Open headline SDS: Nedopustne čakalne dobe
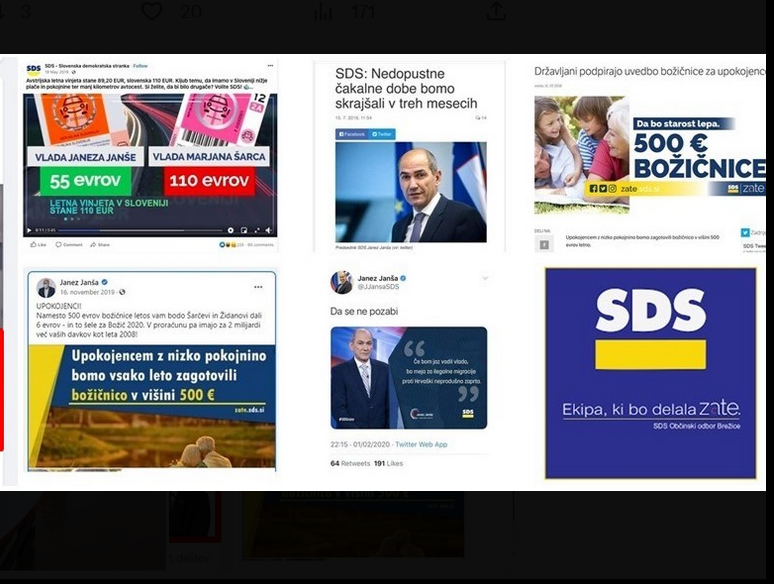 point(406,88)
